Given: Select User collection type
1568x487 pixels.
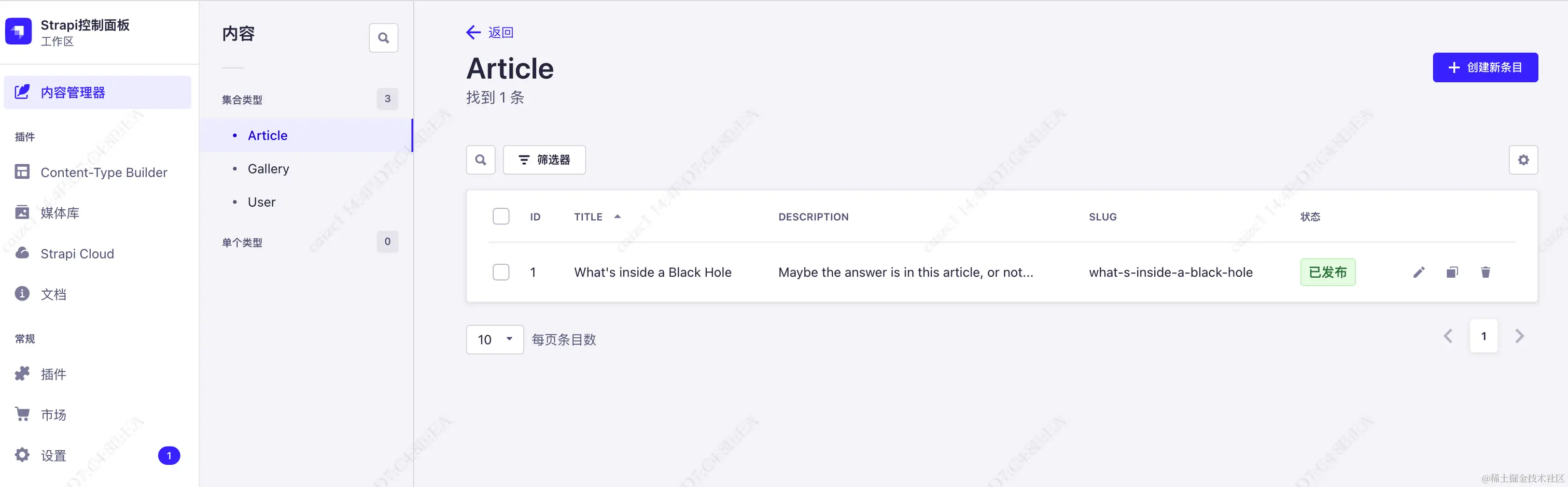Looking at the screenshot, I should (262, 202).
